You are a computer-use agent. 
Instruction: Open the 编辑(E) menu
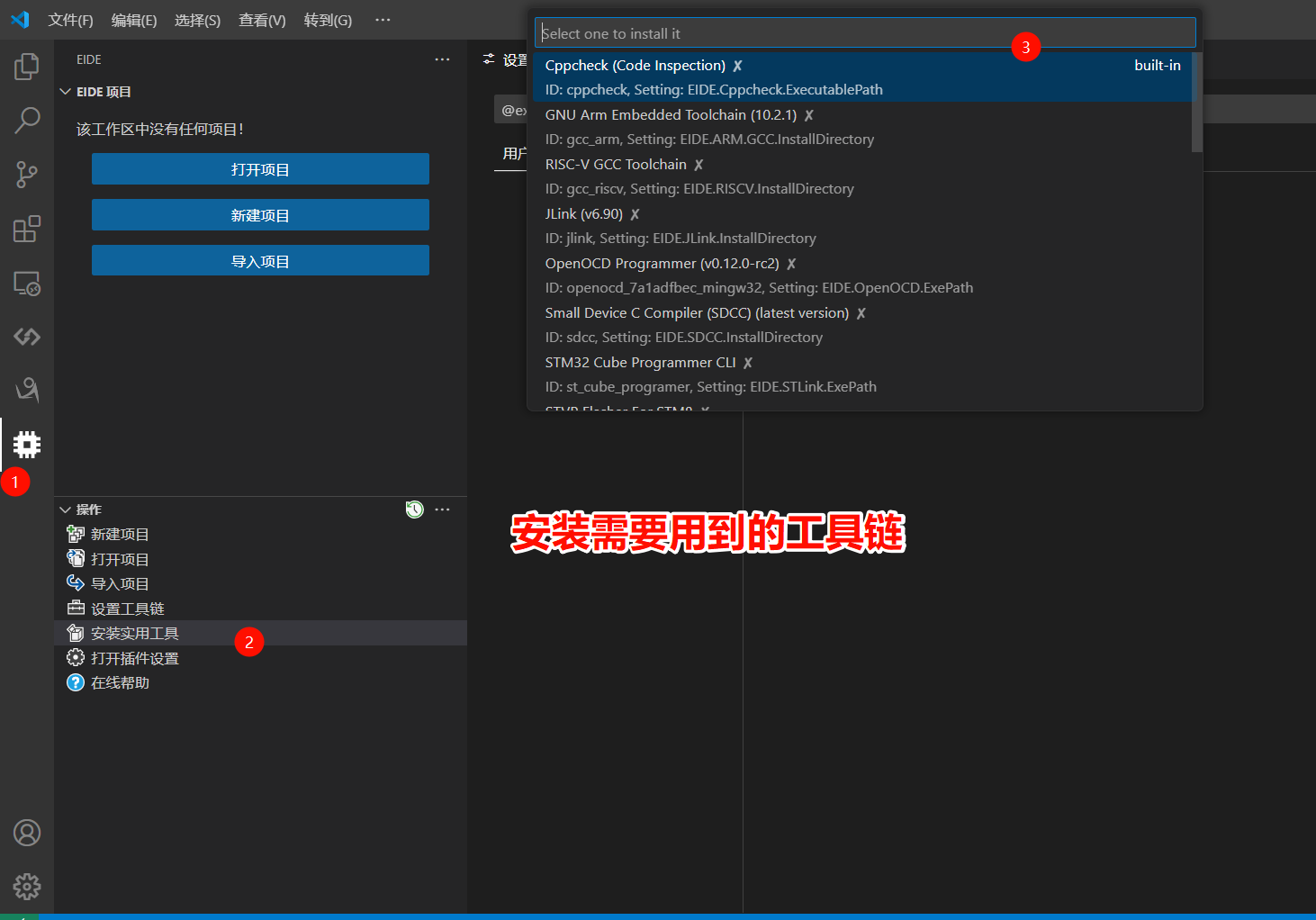pos(134,20)
